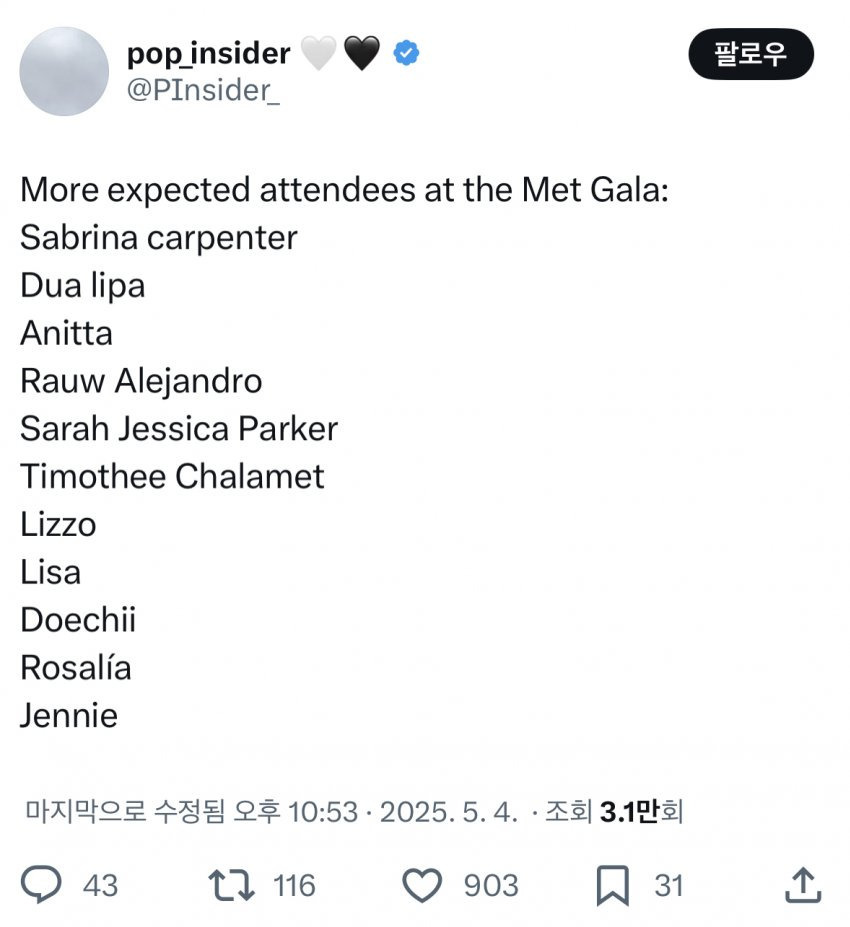
Task: Like the tweet with heart icon
Action: [x=422, y=885]
